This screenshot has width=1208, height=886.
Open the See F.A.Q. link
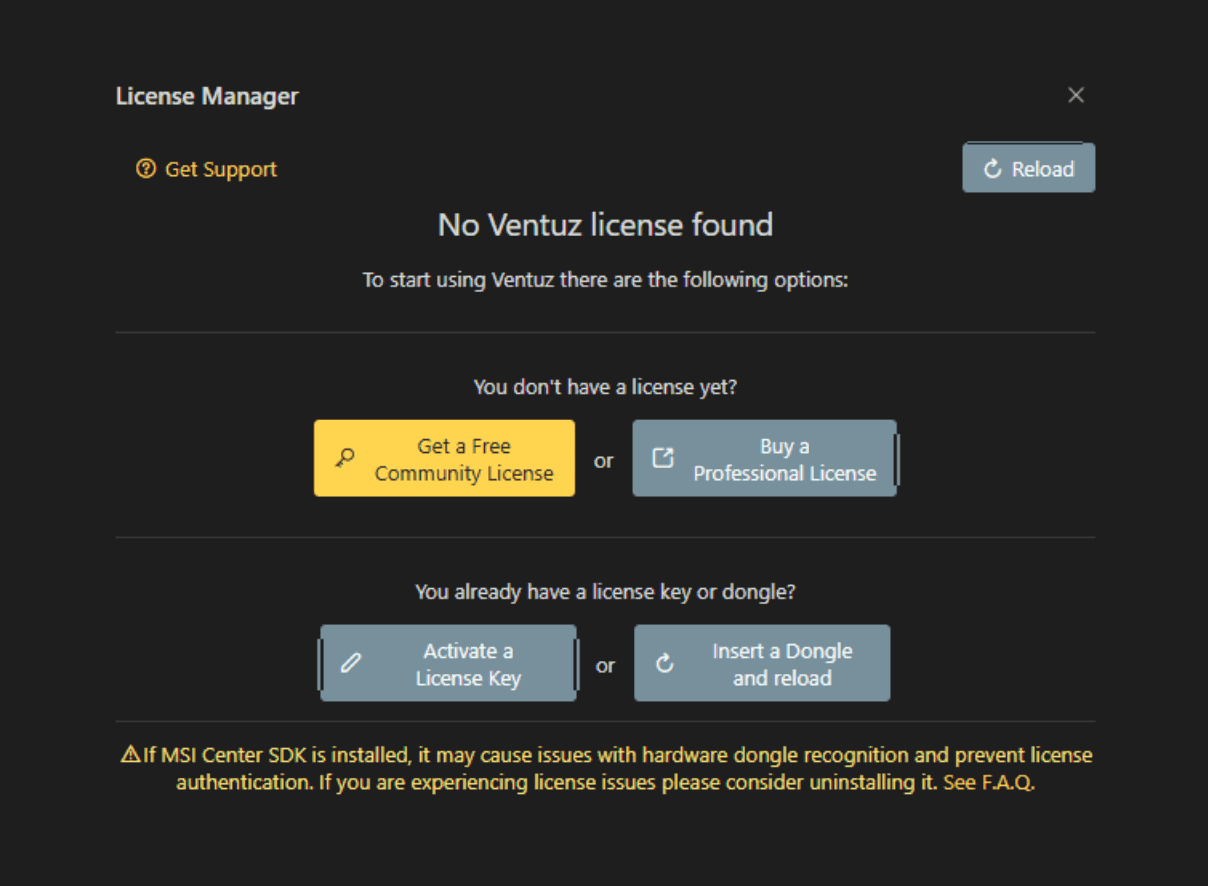click(988, 782)
